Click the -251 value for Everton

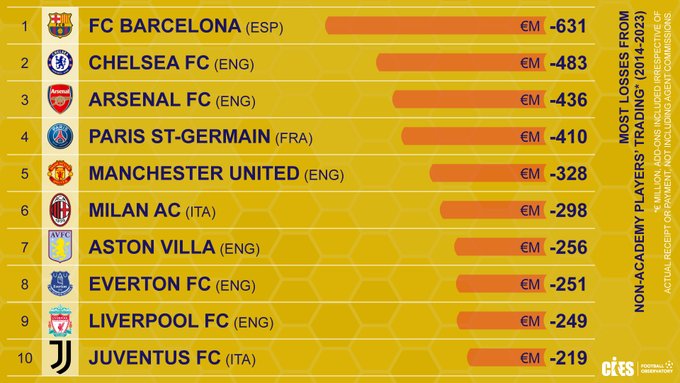click(568, 284)
